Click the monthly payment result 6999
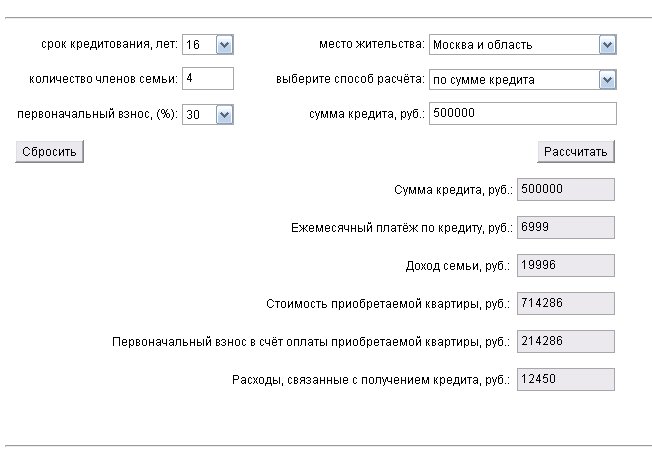Viewport: 652px width, 463px height. coord(565,228)
